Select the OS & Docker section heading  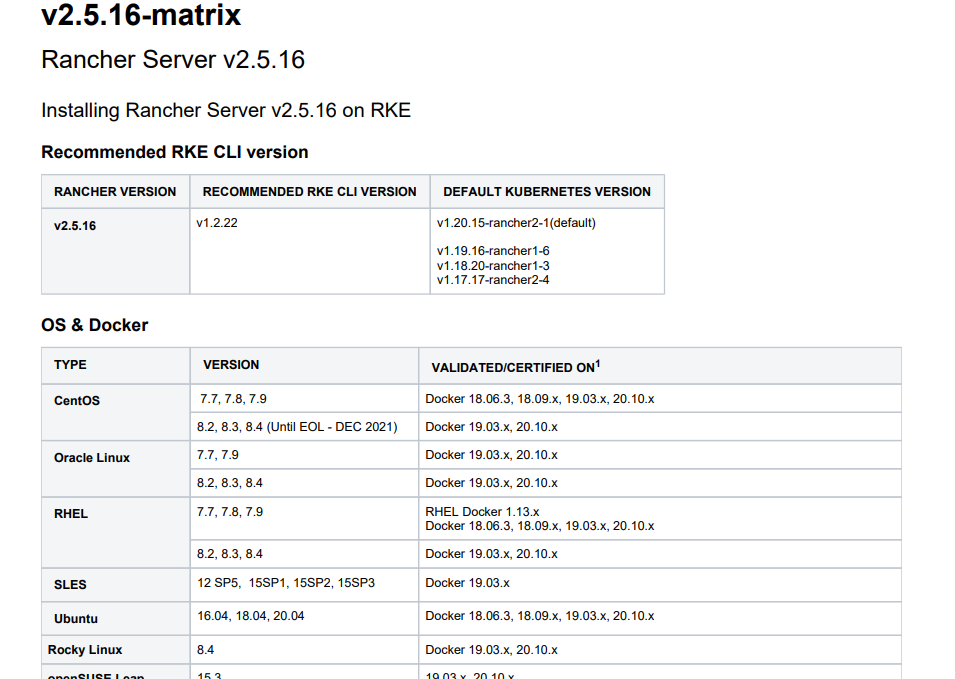(x=94, y=325)
